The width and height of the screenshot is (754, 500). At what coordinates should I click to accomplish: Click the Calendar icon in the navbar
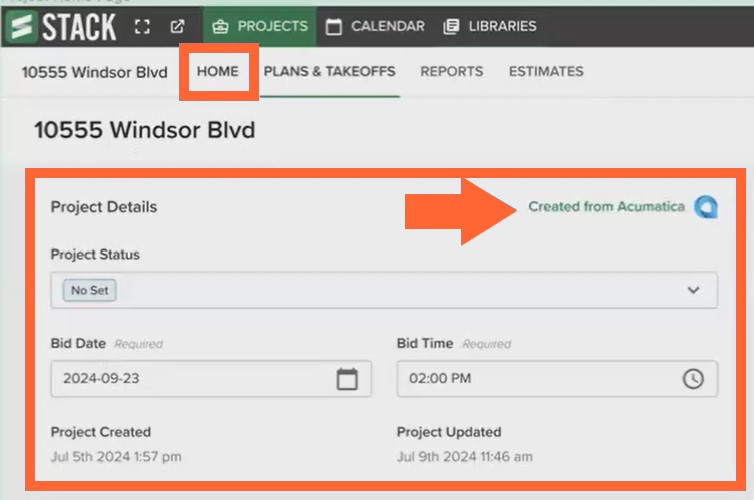[334, 26]
